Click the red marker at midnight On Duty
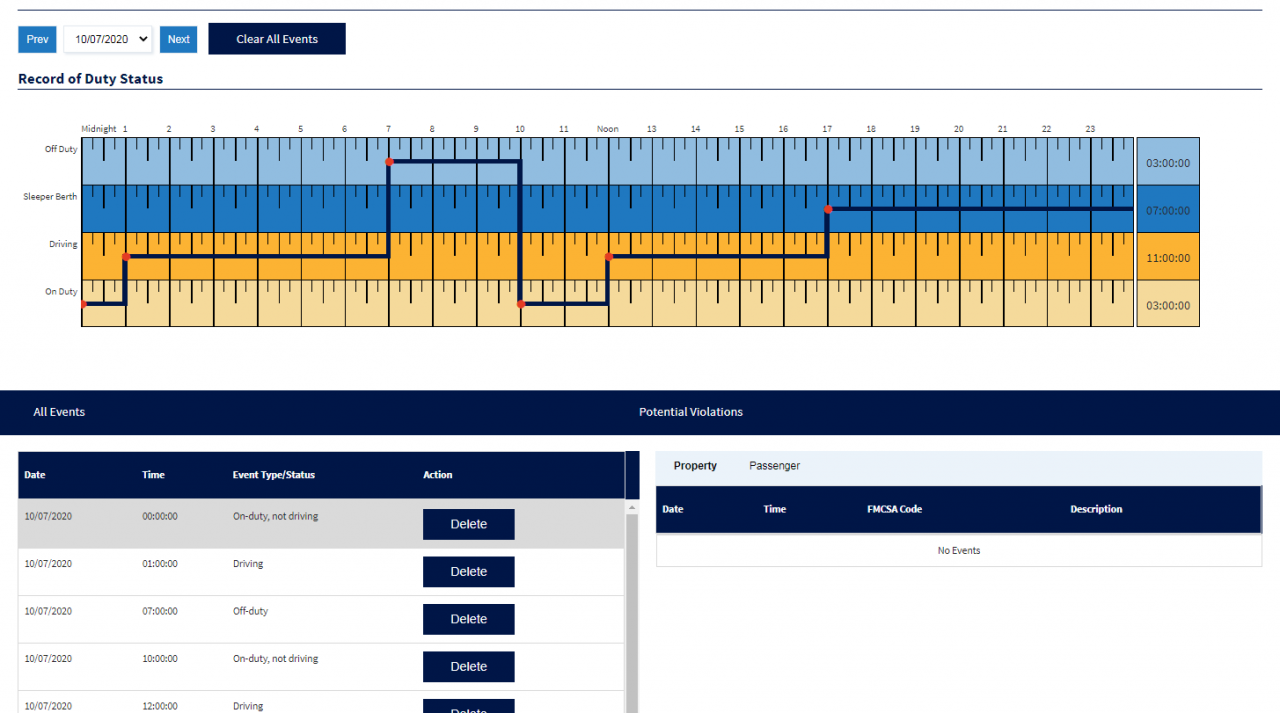Image resolution: width=1280 pixels, height=713 pixels. [83, 303]
